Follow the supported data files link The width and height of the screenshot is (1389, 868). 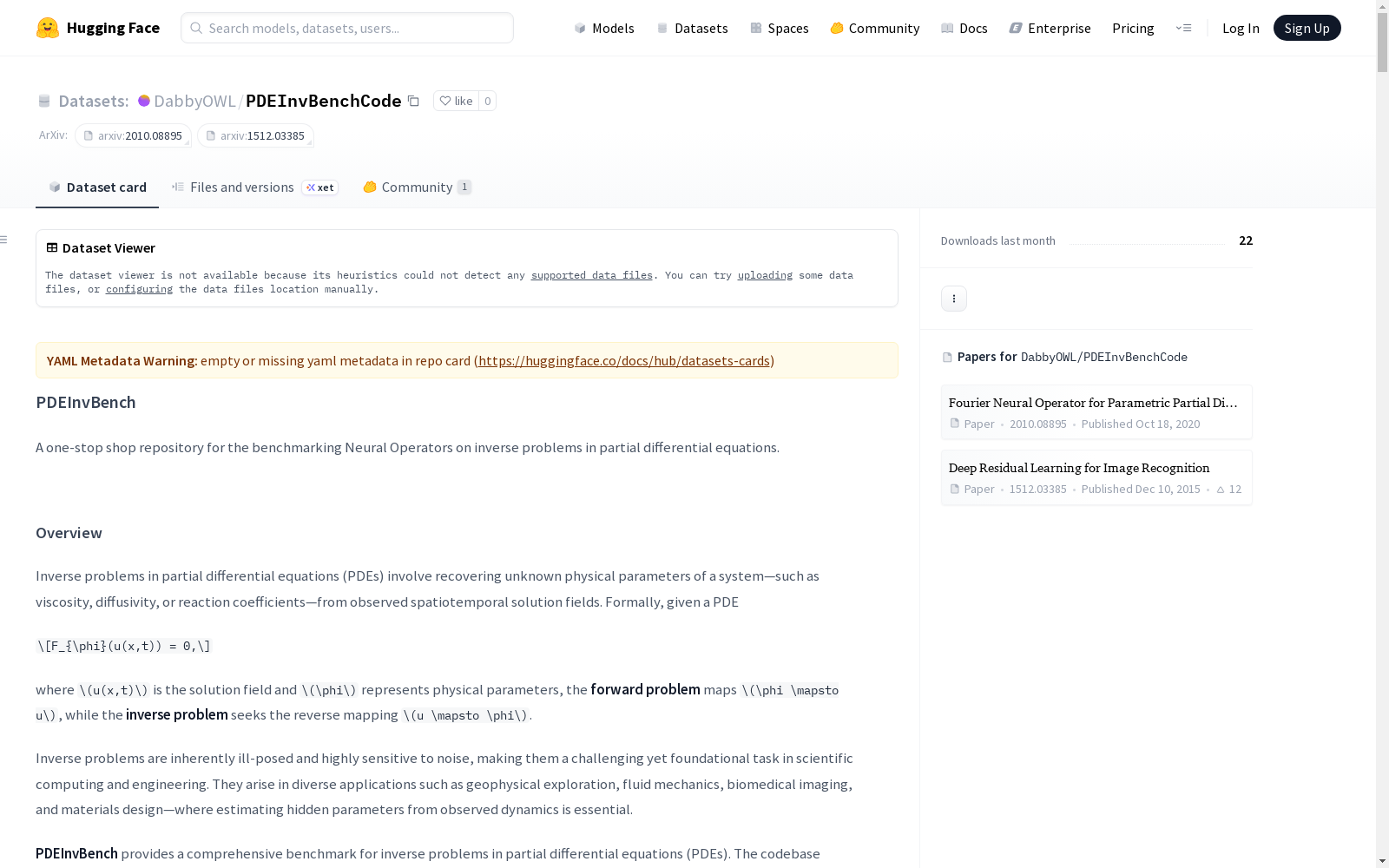point(592,275)
